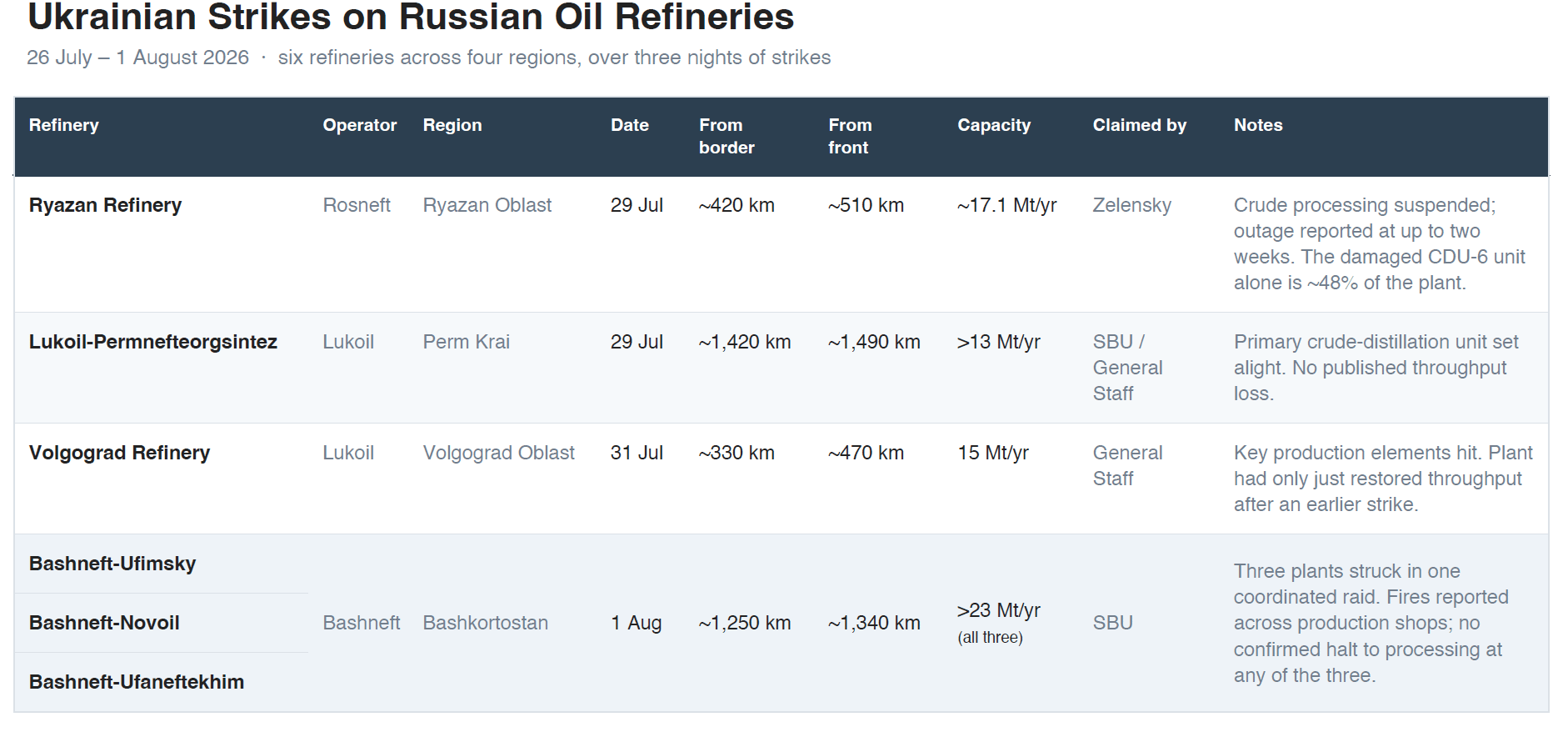Screen dimensions: 1568x737
Task: Click the 'SBU / General Staff' claimed-by cell
Action: tap(1128, 368)
